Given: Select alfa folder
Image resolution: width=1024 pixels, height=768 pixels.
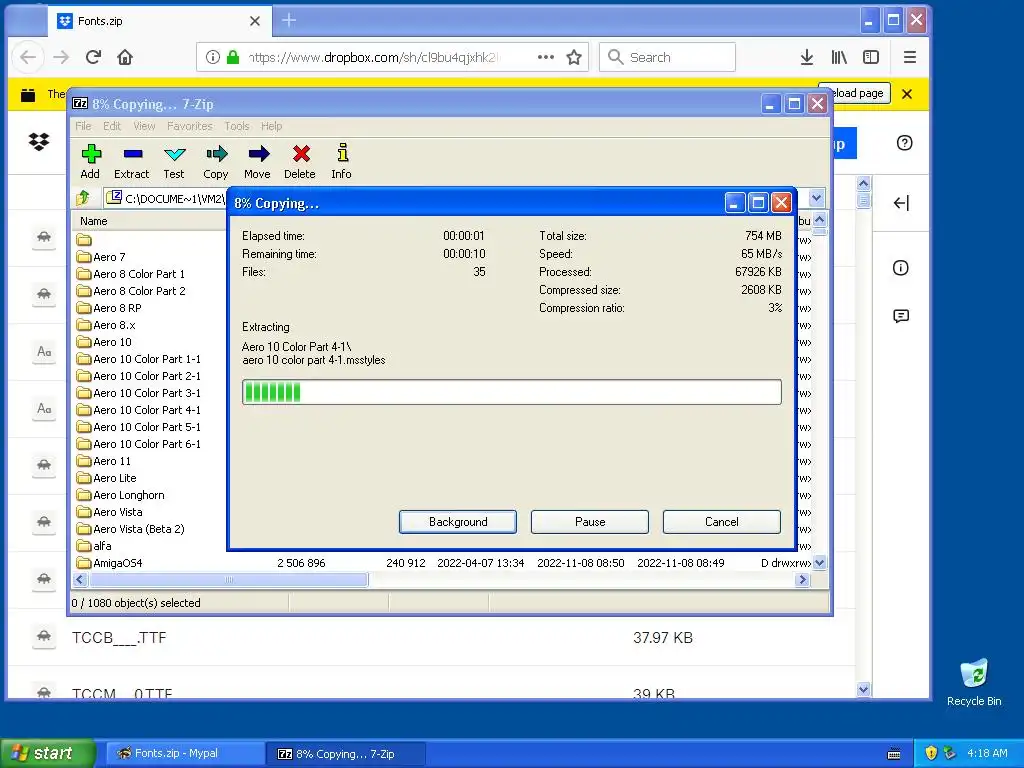Looking at the screenshot, I should tap(94, 545).
